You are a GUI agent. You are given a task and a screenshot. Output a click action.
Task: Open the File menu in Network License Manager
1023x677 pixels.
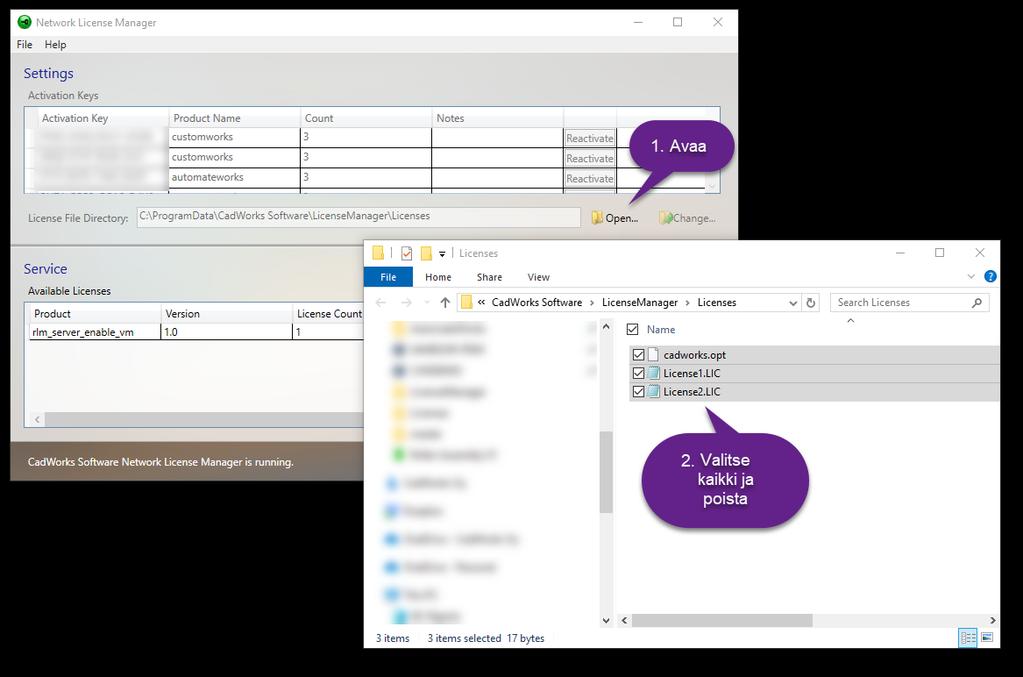pyautogui.click(x=25, y=44)
